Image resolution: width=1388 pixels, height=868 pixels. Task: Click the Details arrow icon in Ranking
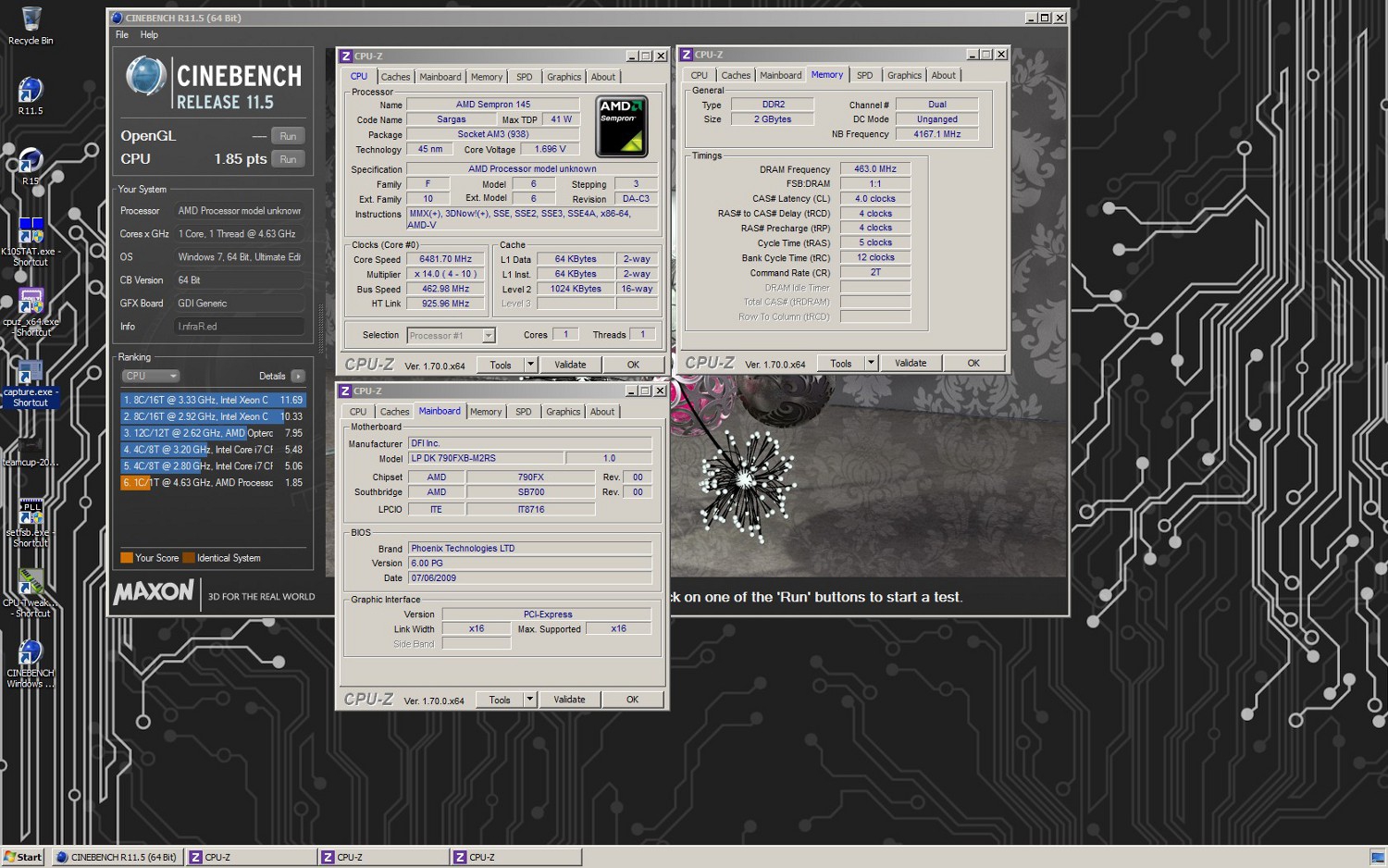298,376
